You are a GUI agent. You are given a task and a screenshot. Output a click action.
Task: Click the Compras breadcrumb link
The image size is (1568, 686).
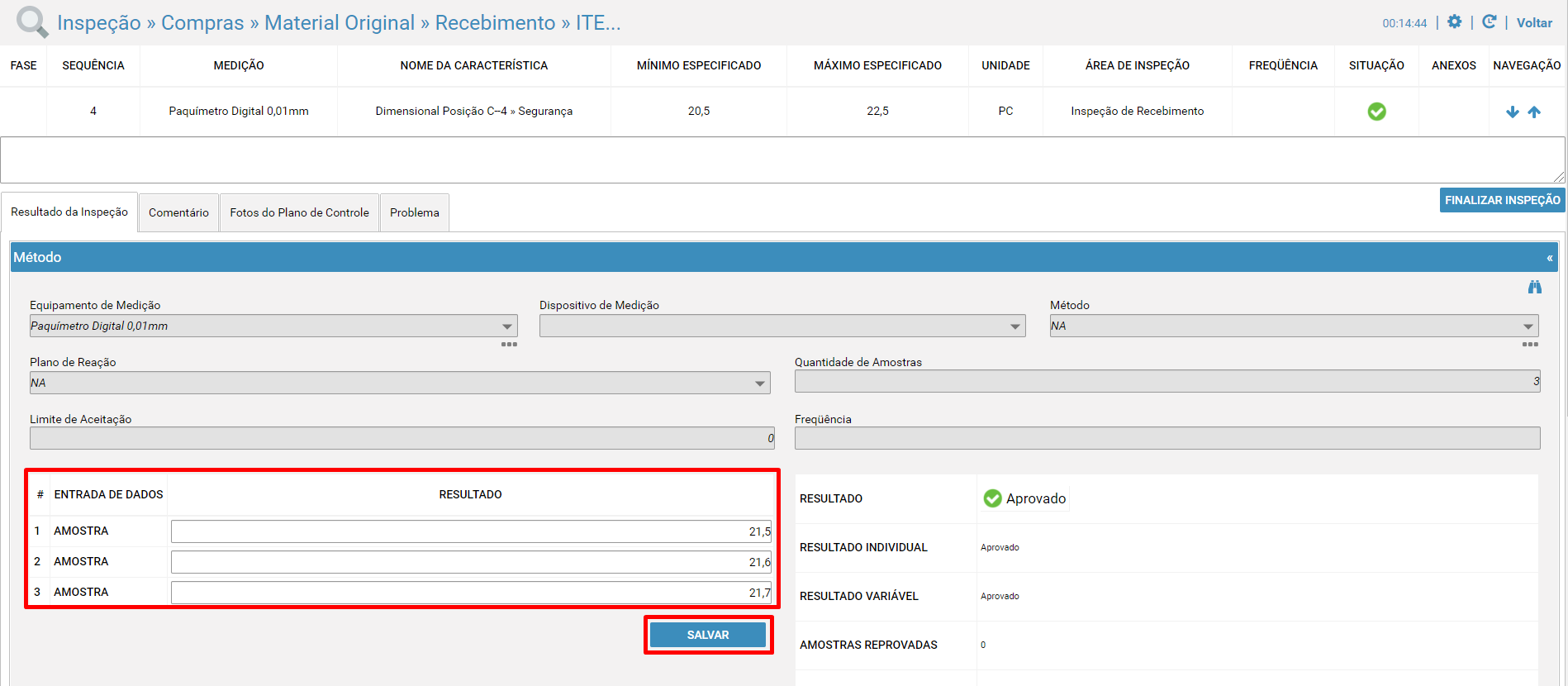pos(202,23)
